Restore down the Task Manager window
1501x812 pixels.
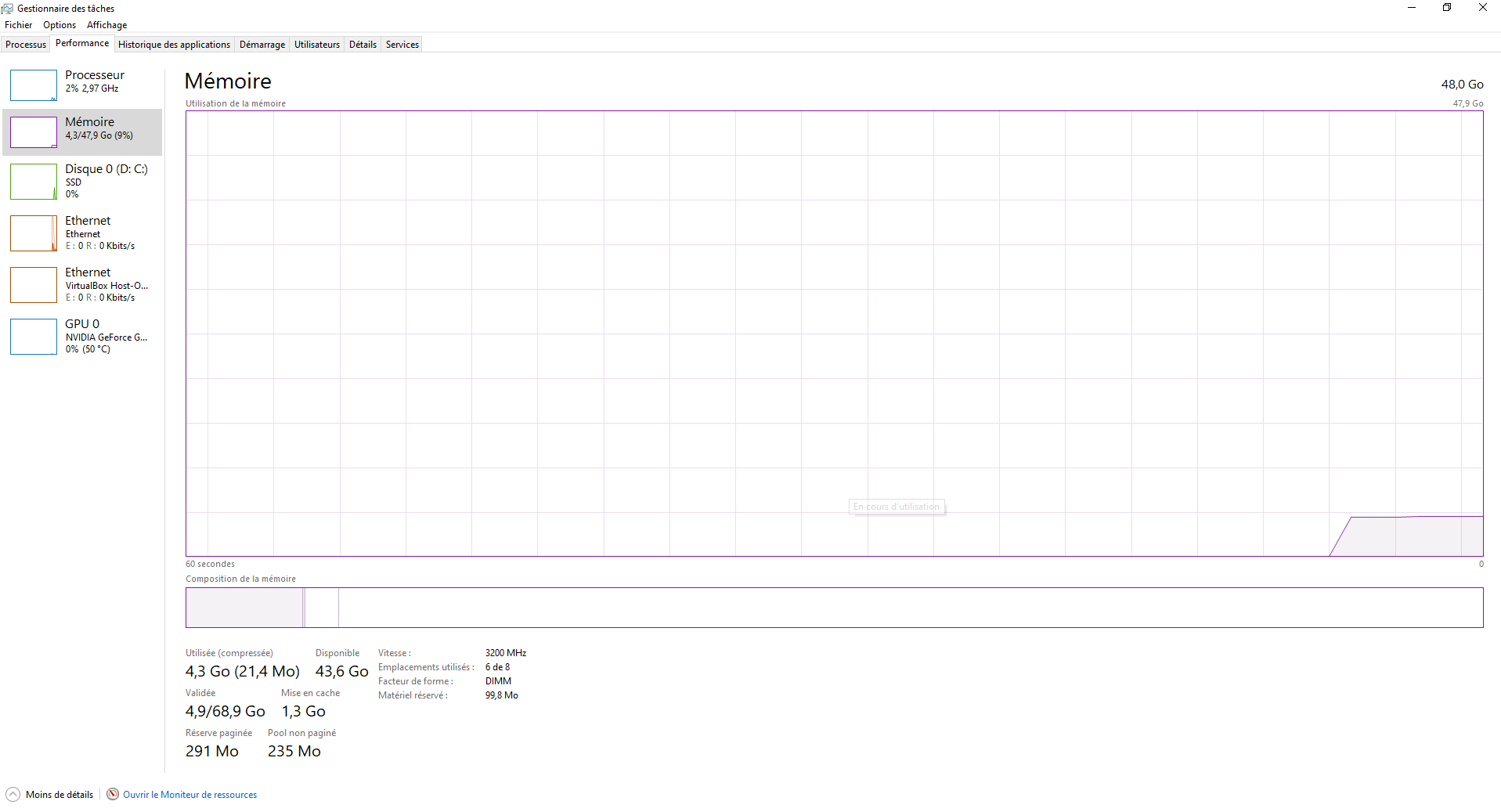pos(1447,8)
